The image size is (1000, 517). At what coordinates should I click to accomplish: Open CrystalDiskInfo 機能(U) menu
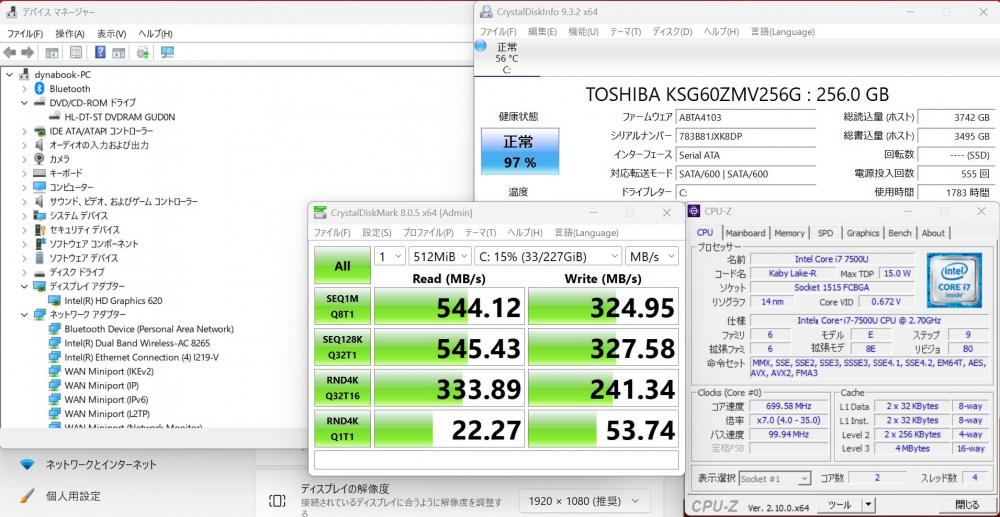click(583, 31)
